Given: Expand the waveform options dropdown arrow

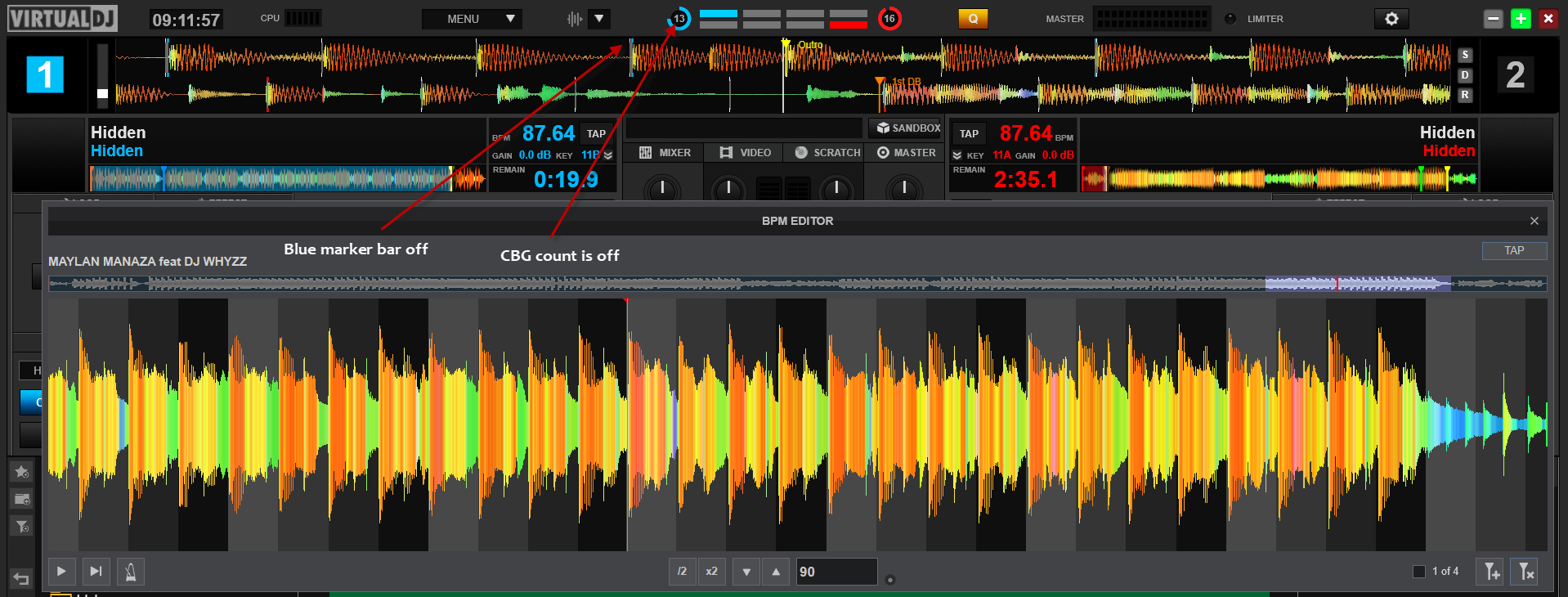Looking at the screenshot, I should (599, 18).
